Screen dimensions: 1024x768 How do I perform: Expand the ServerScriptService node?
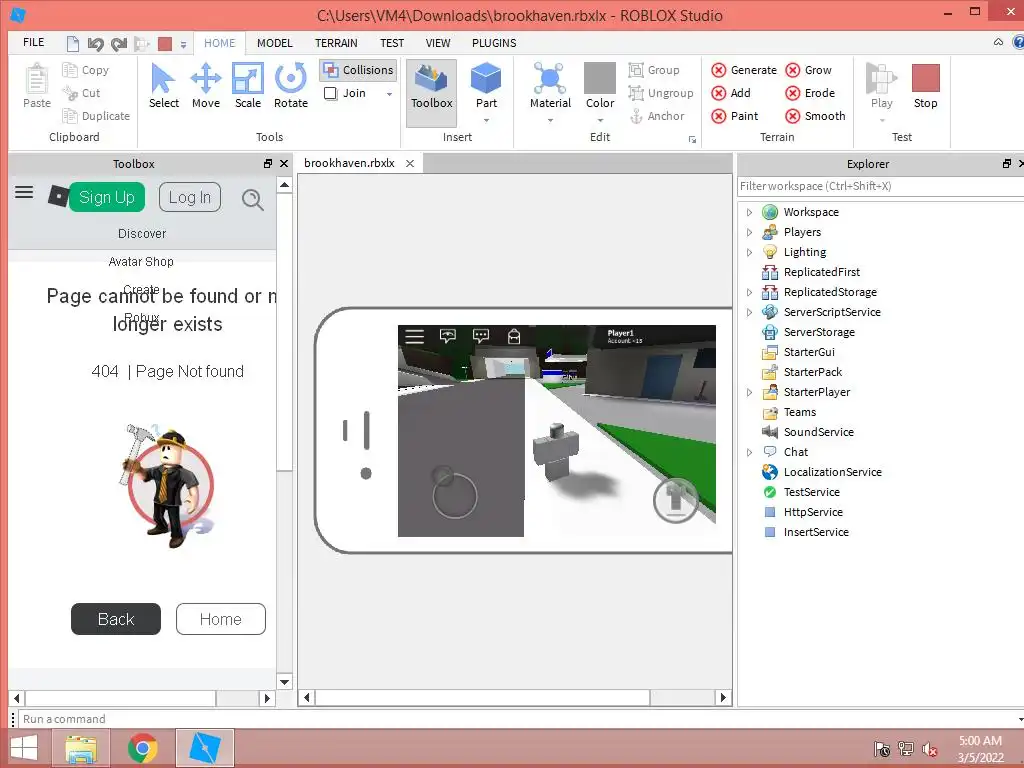[749, 312]
